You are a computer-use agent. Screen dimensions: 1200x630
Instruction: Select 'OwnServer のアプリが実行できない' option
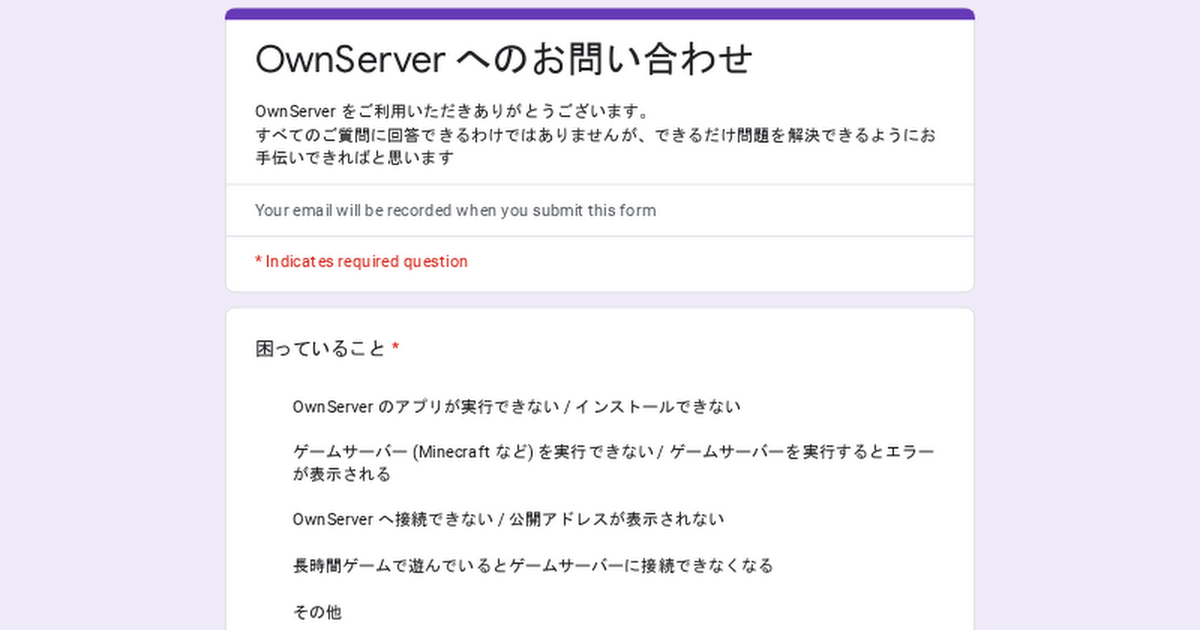click(517, 406)
